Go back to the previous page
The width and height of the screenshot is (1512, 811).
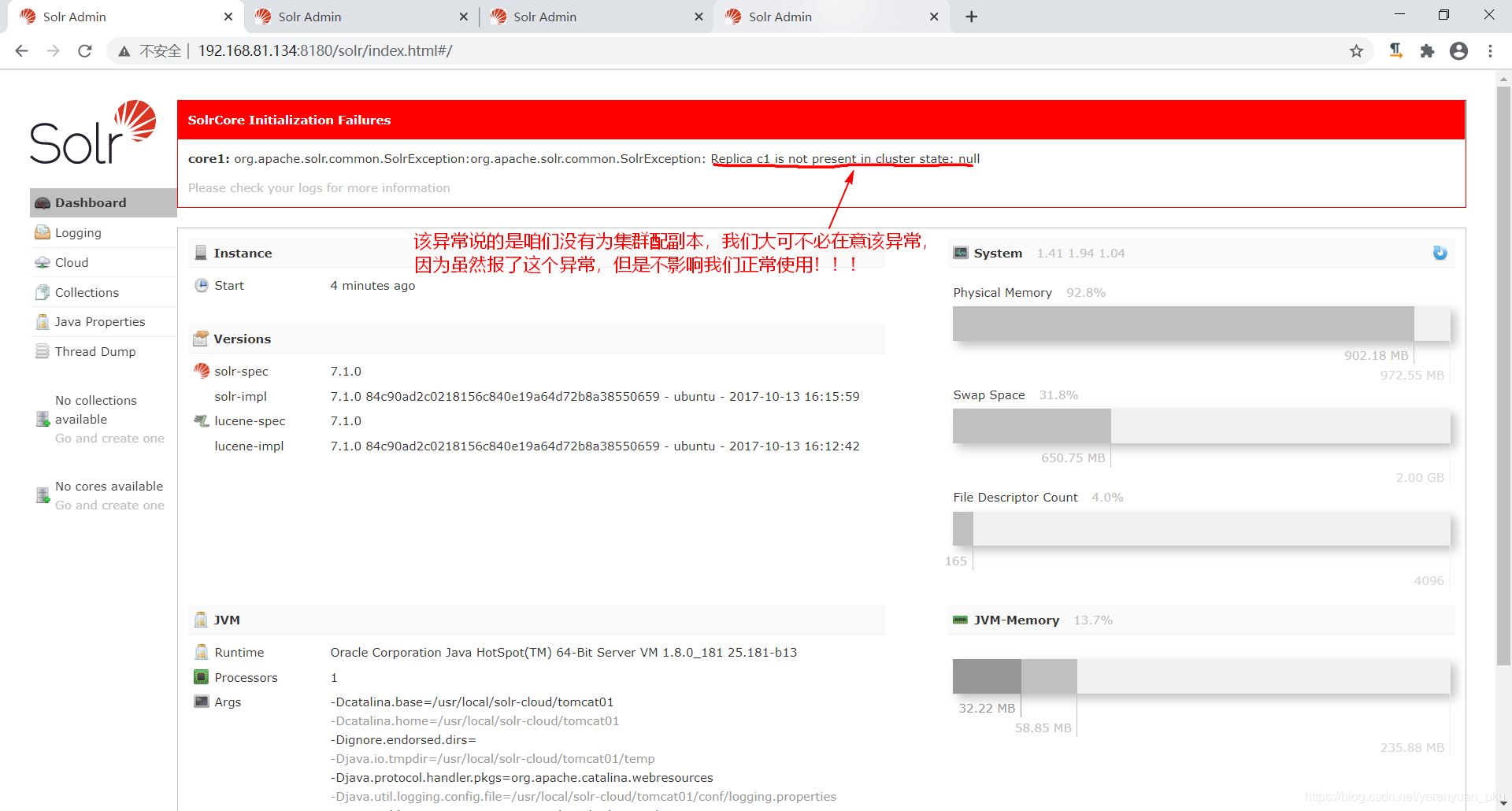22,51
